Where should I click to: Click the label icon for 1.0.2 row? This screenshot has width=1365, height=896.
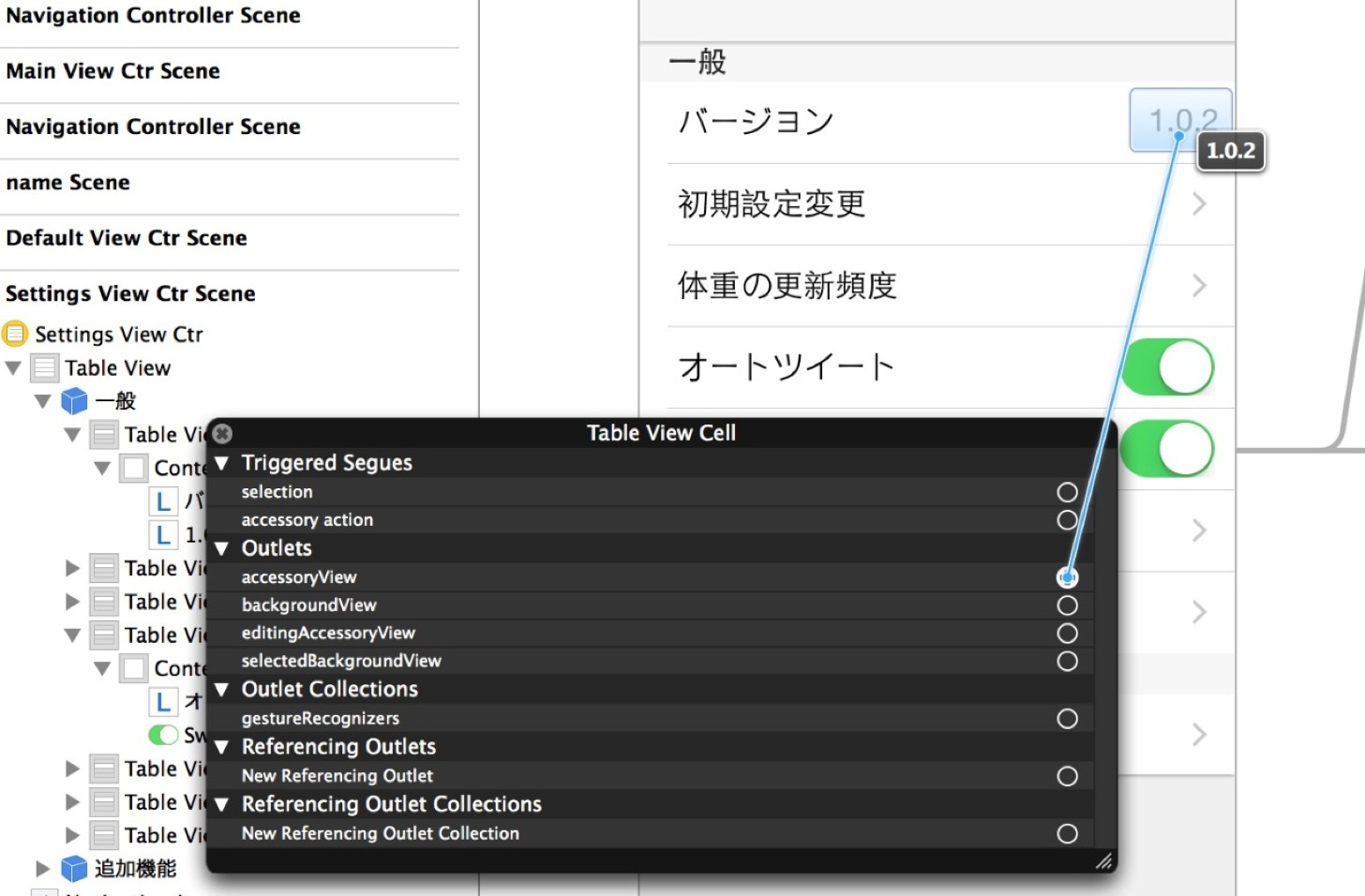pos(163,535)
